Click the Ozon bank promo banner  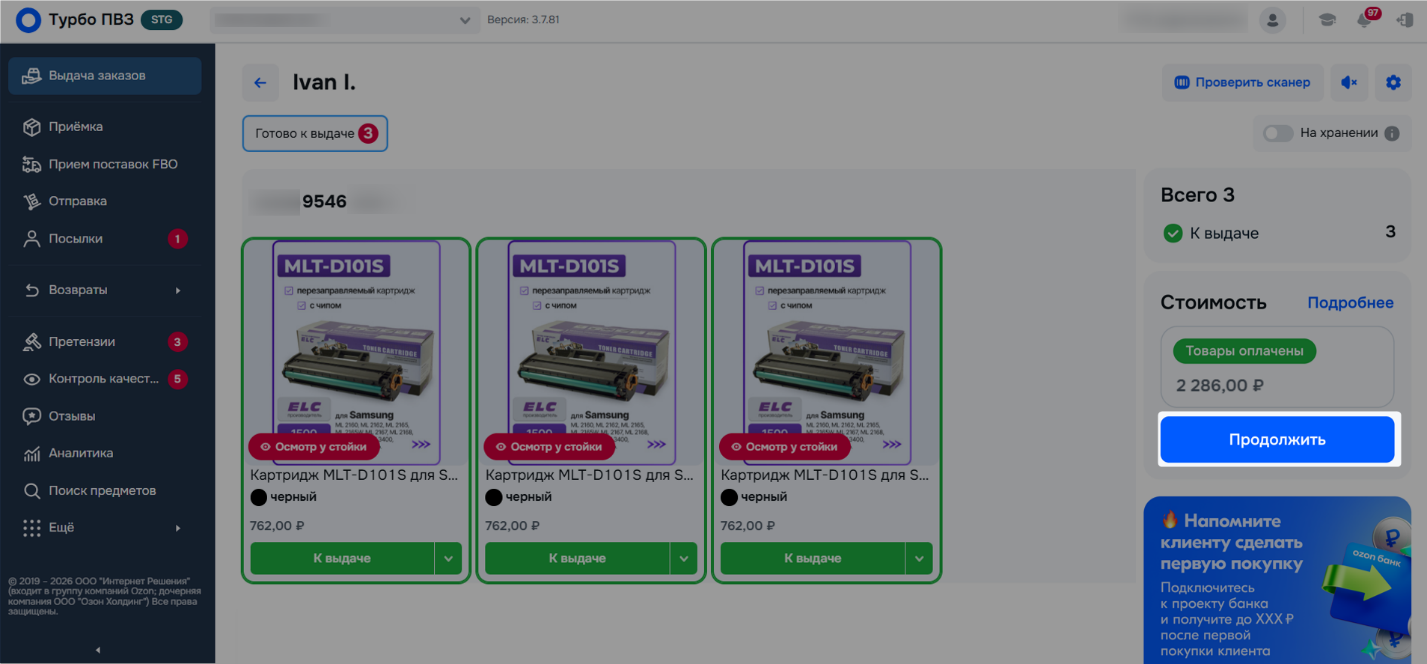[x=1277, y=580]
